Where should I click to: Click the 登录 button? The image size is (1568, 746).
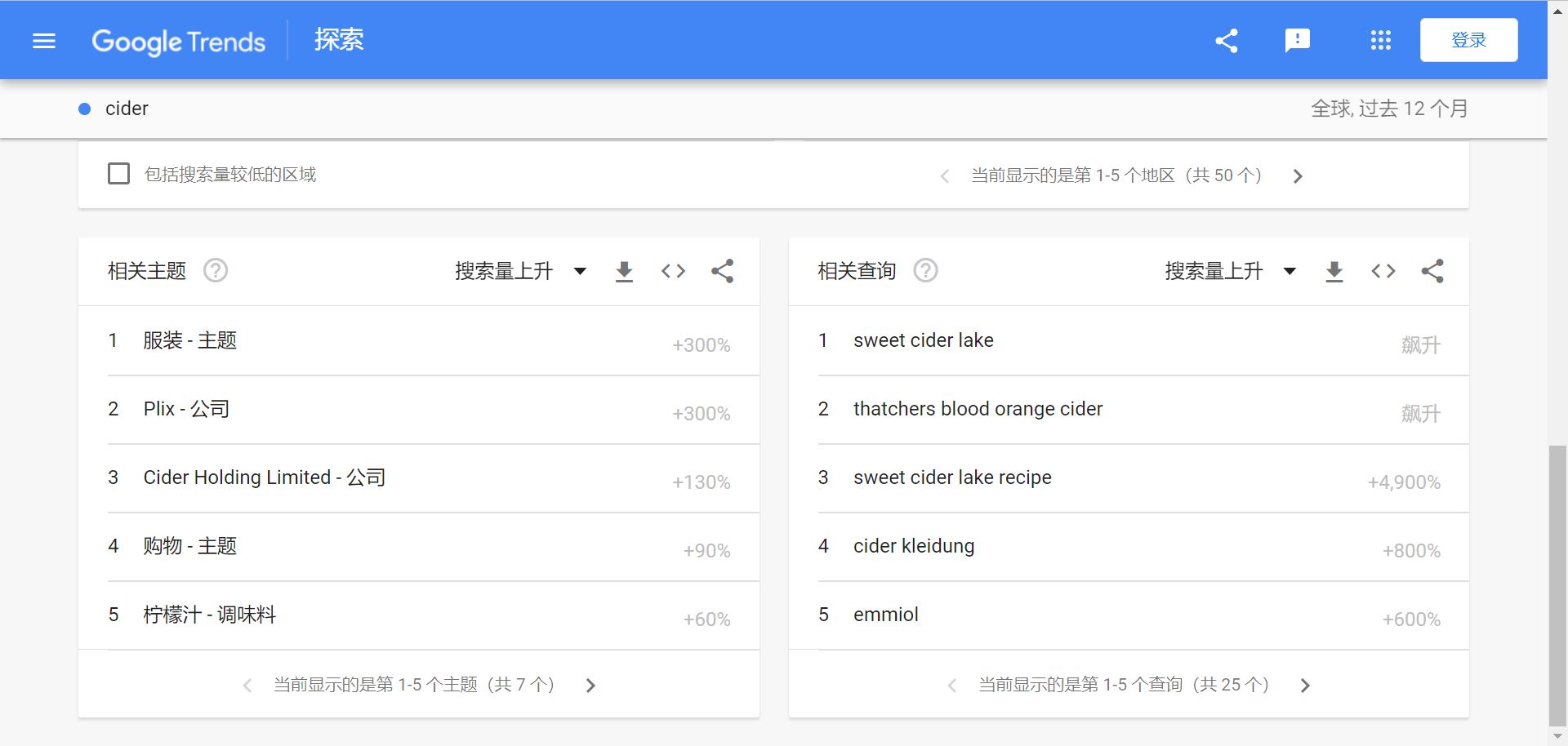[x=1468, y=38]
